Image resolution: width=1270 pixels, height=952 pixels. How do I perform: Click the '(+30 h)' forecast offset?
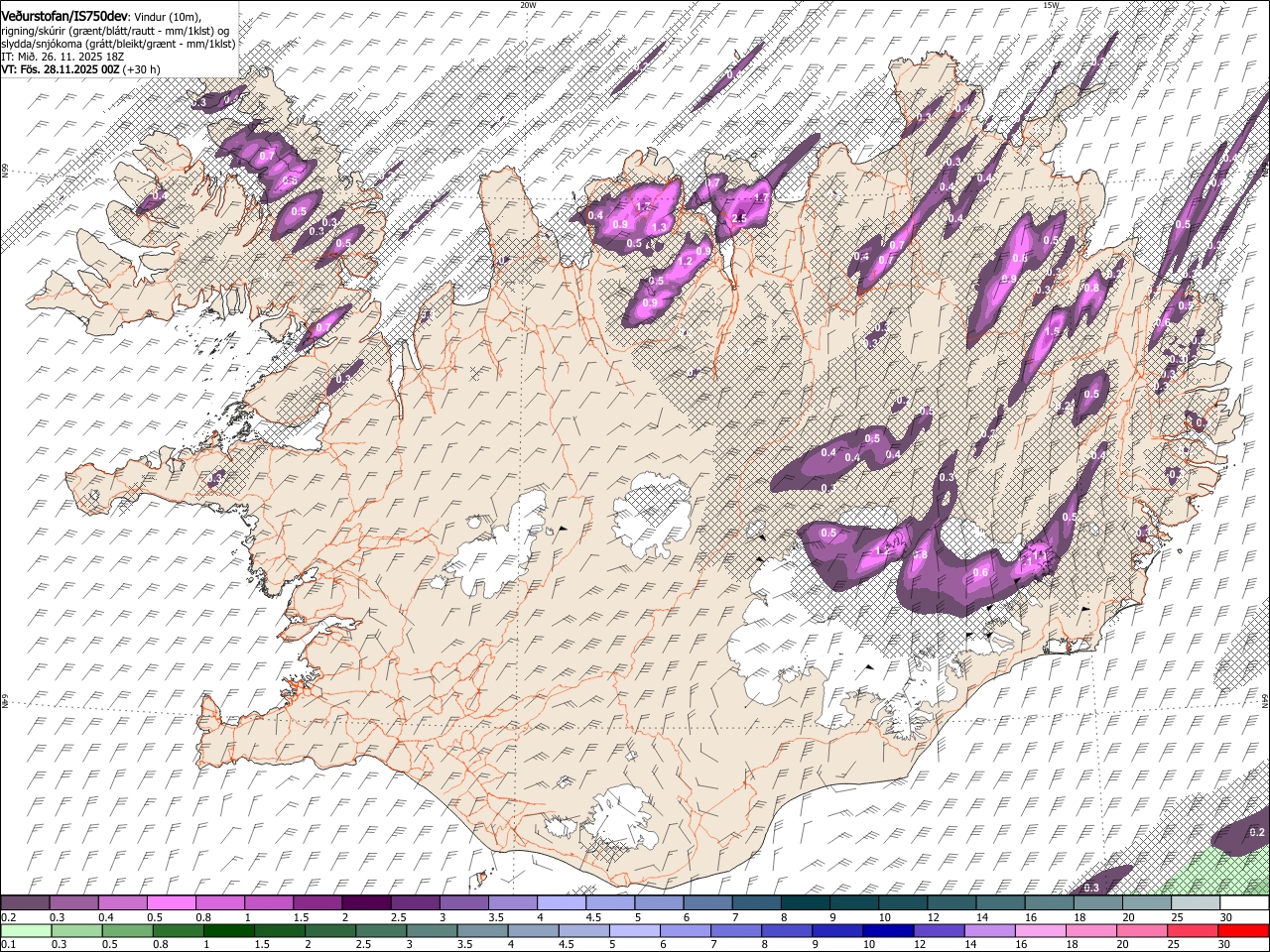click(x=142, y=69)
